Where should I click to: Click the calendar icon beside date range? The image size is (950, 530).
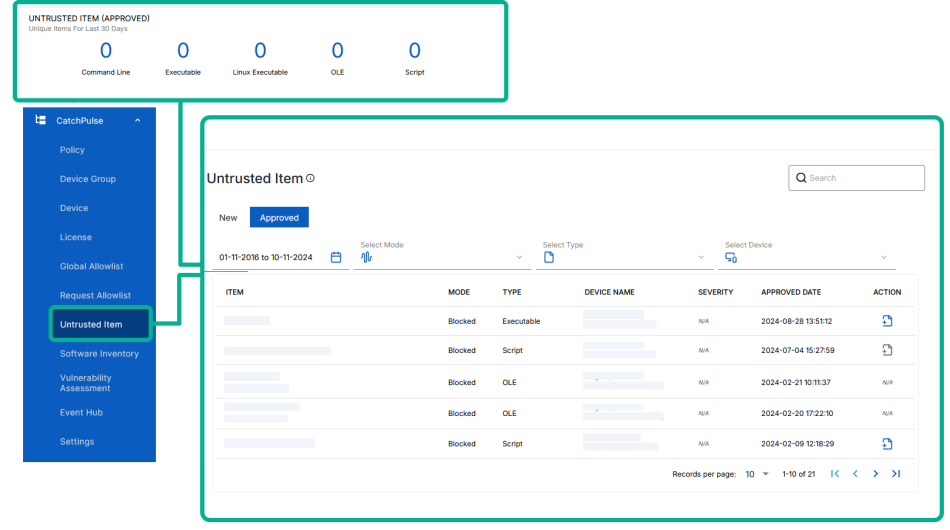point(336,257)
